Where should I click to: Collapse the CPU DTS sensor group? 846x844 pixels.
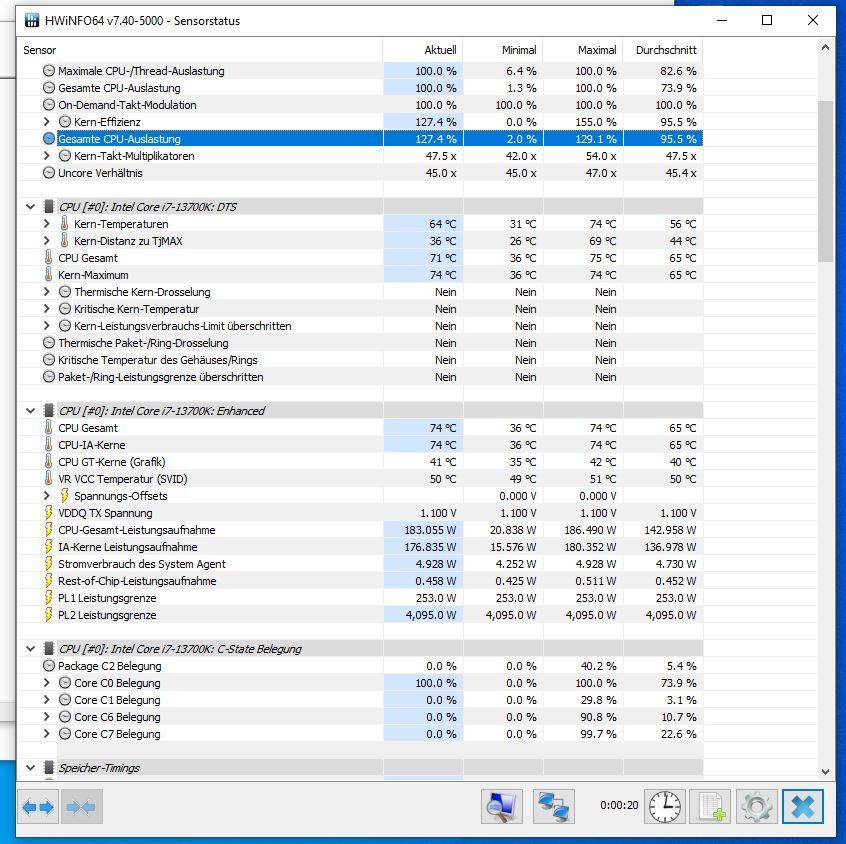point(31,207)
